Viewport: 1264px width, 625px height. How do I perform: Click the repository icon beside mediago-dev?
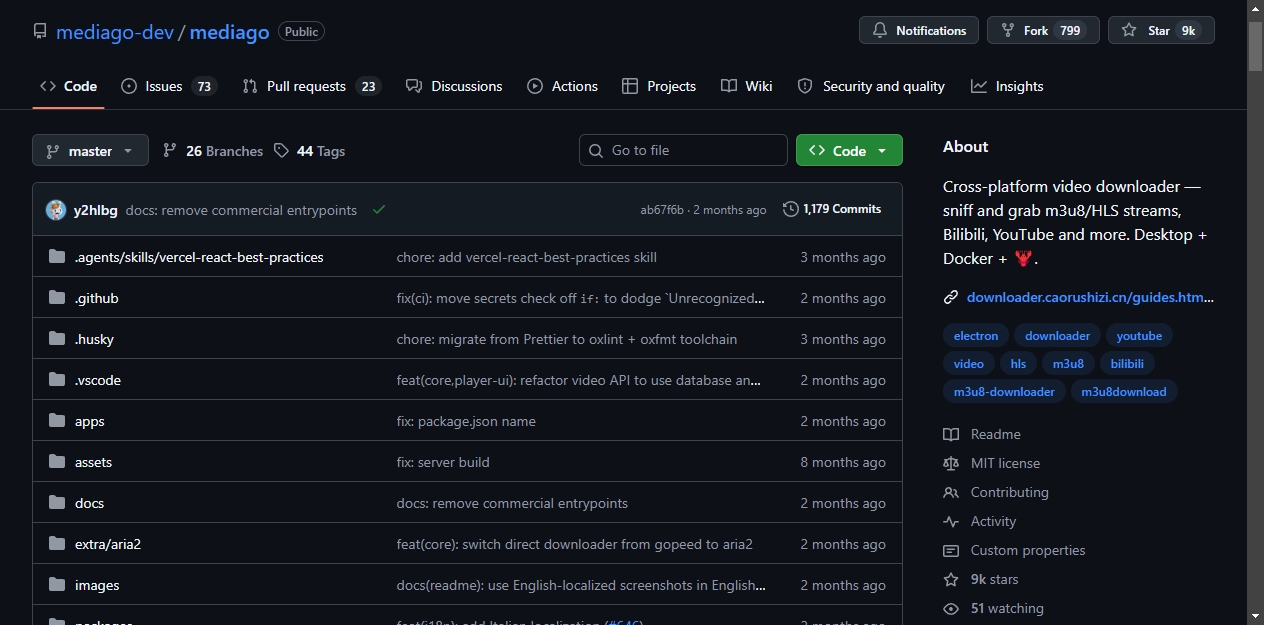click(x=40, y=31)
